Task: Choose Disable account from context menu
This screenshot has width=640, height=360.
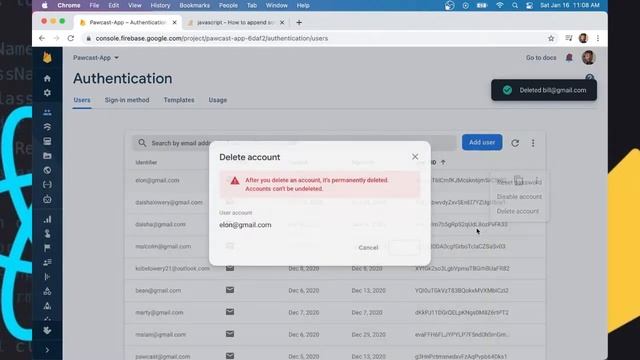Action: [519, 197]
